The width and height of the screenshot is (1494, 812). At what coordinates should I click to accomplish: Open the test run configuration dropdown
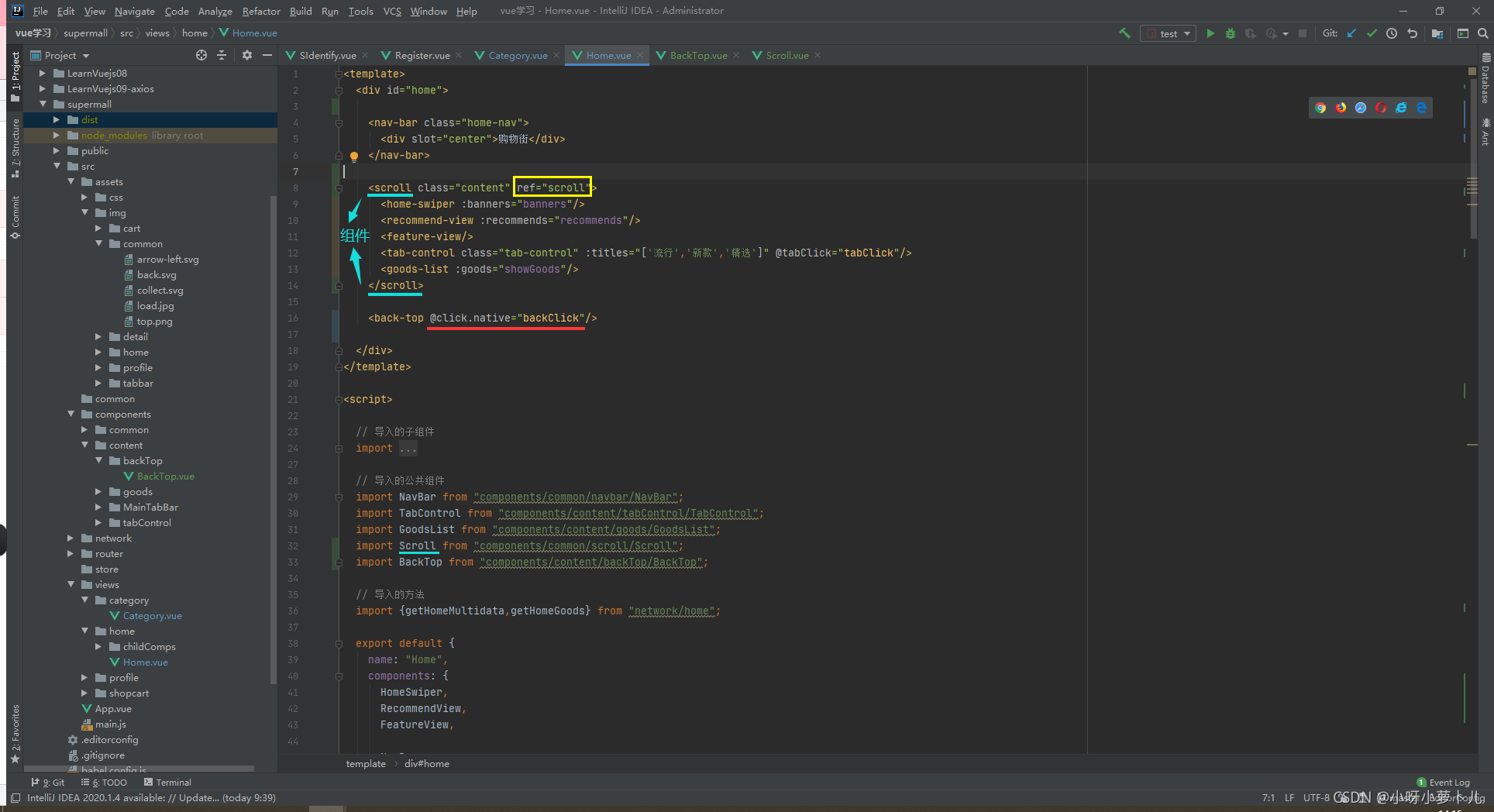click(x=1168, y=33)
